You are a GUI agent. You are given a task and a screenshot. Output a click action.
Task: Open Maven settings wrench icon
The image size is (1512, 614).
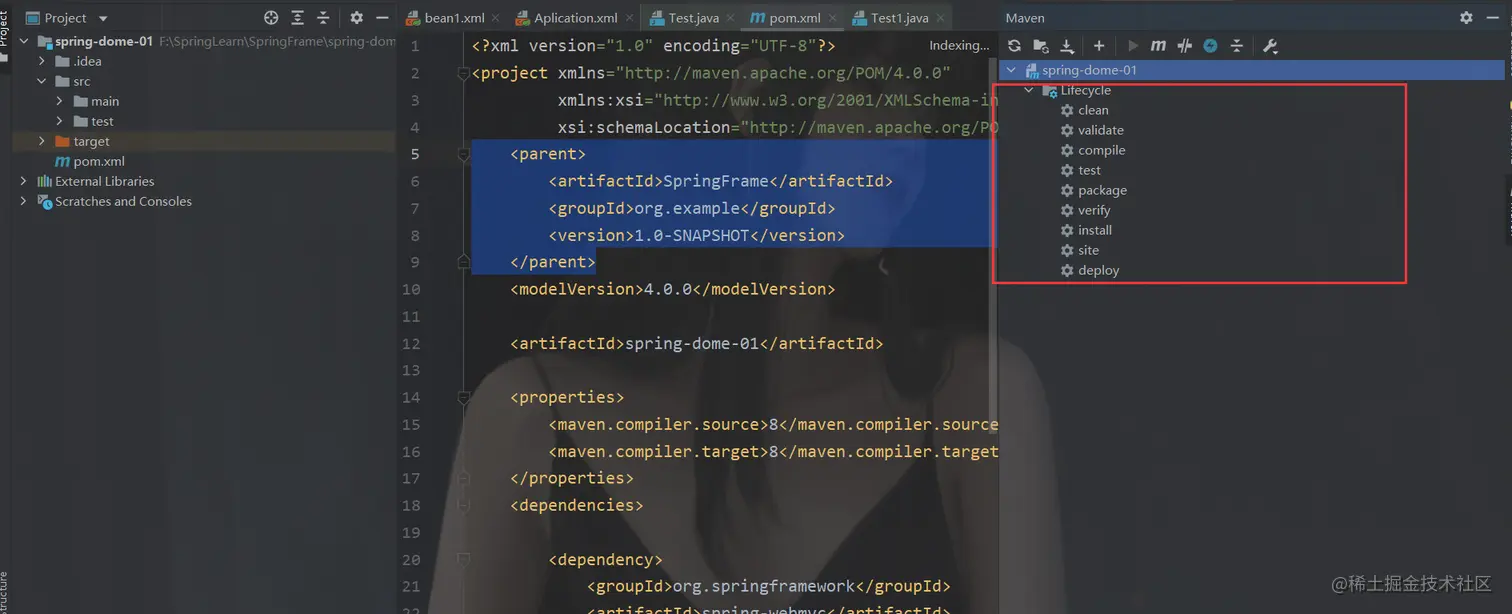point(1271,46)
